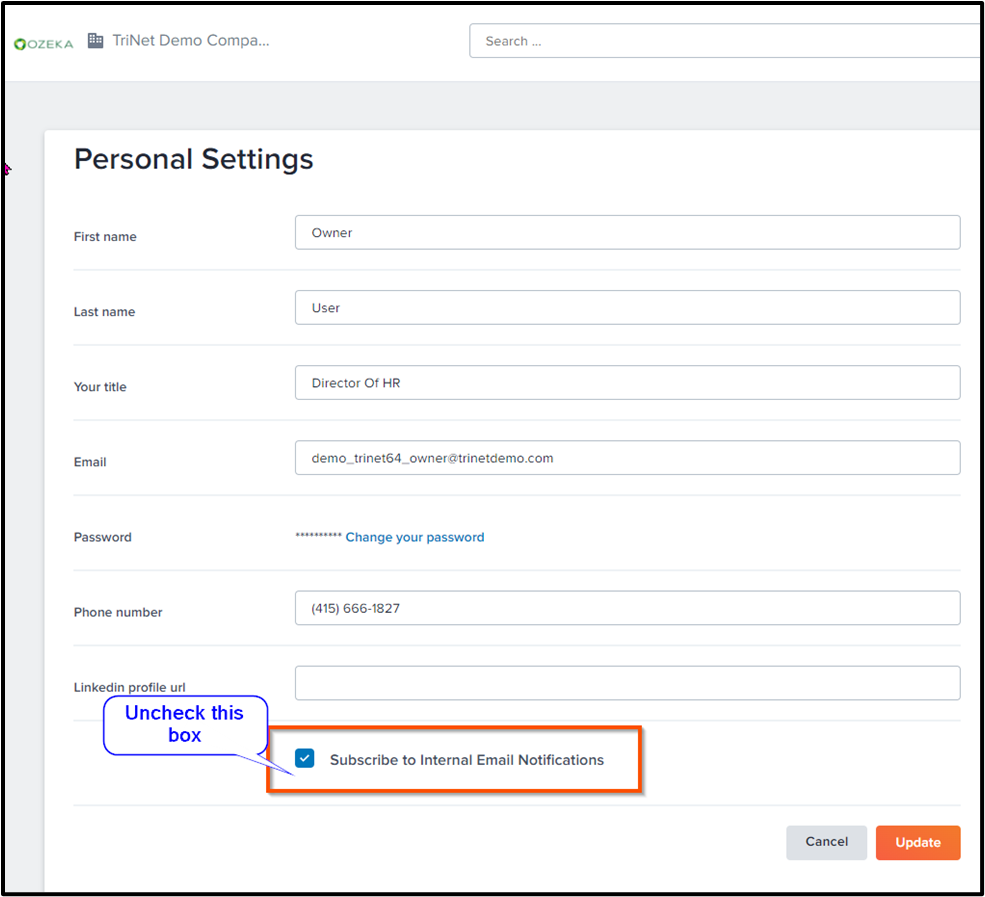985x897 pixels.
Task: Click the company building icon
Action: (x=95, y=41)
